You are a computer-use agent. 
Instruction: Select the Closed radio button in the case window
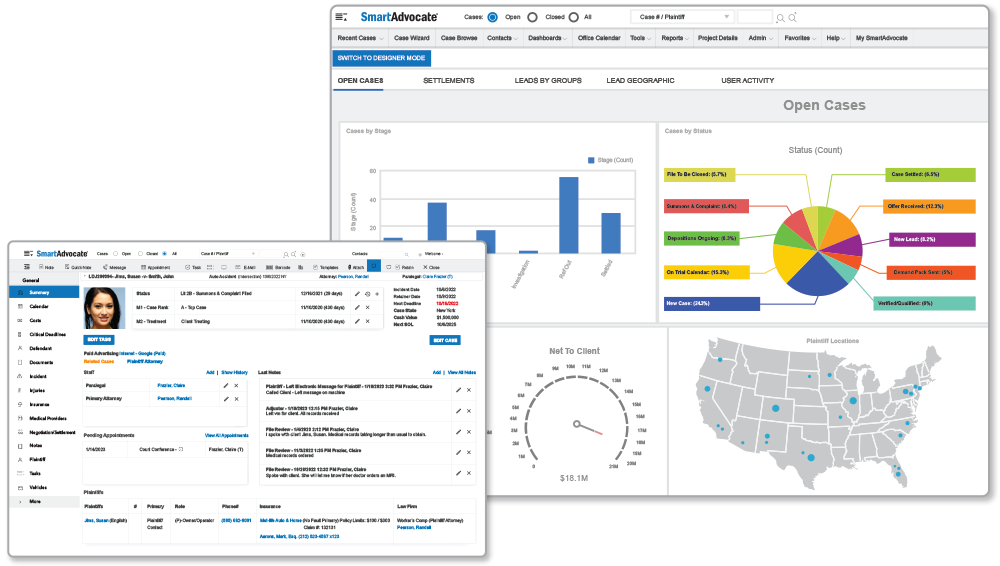coord(140,253)
